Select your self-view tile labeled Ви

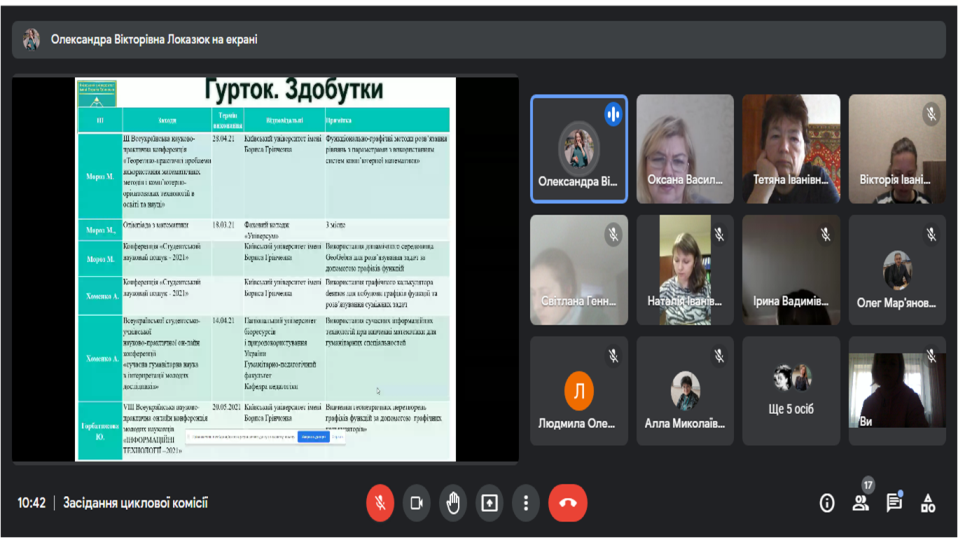pyautogui.click(x=897, y=390)
